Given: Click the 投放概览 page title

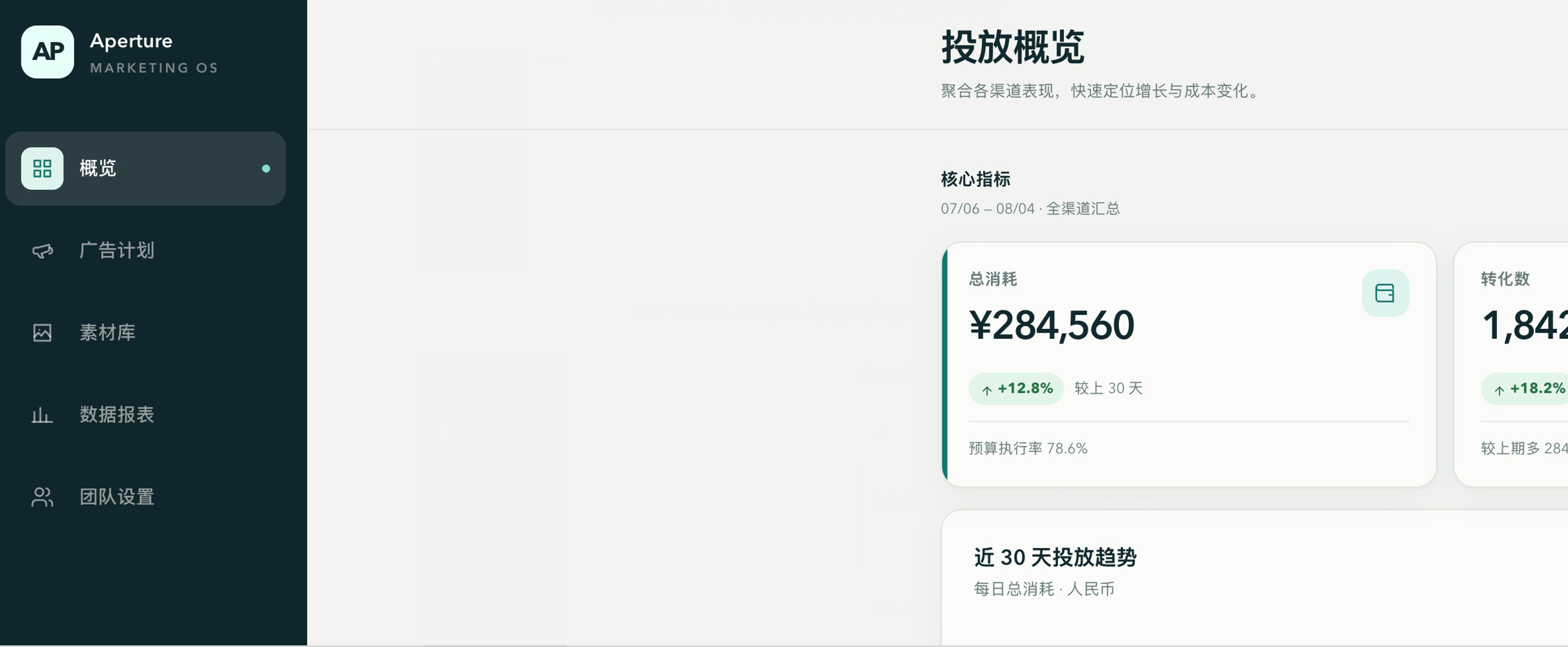Looking at the screenshot, I should point(1012,47).
